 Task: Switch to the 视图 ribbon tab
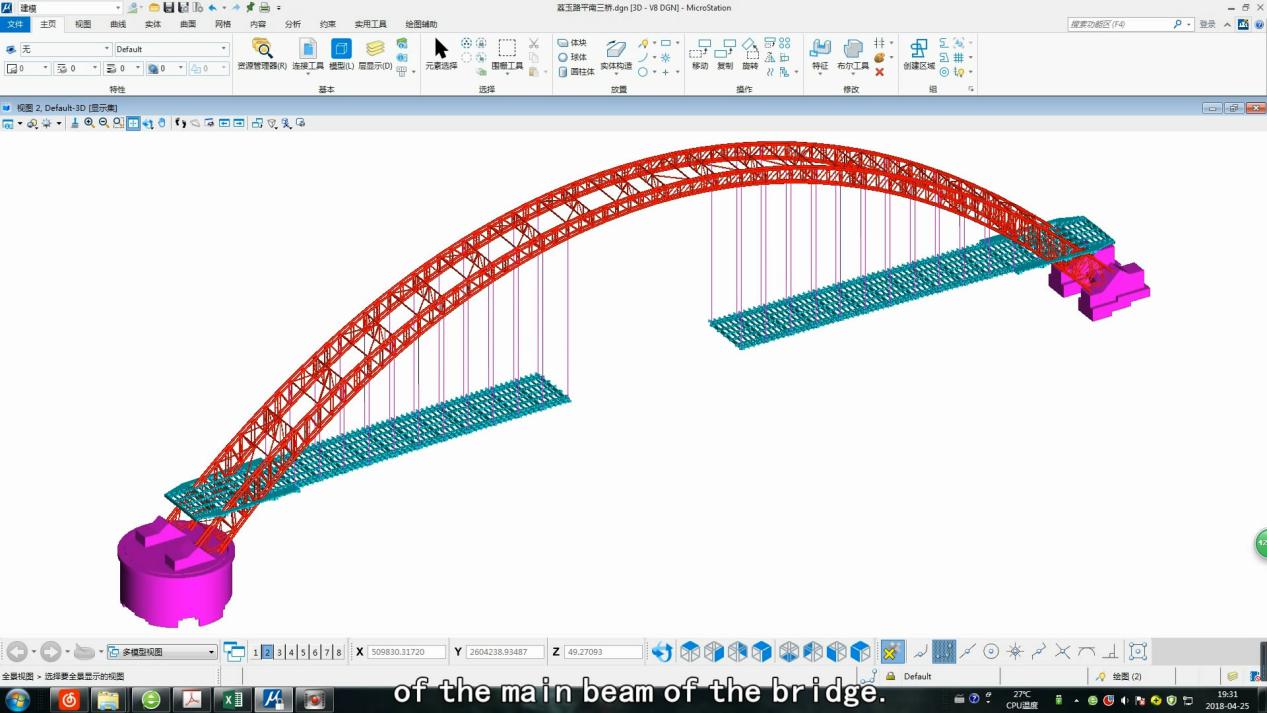point(83,24)
